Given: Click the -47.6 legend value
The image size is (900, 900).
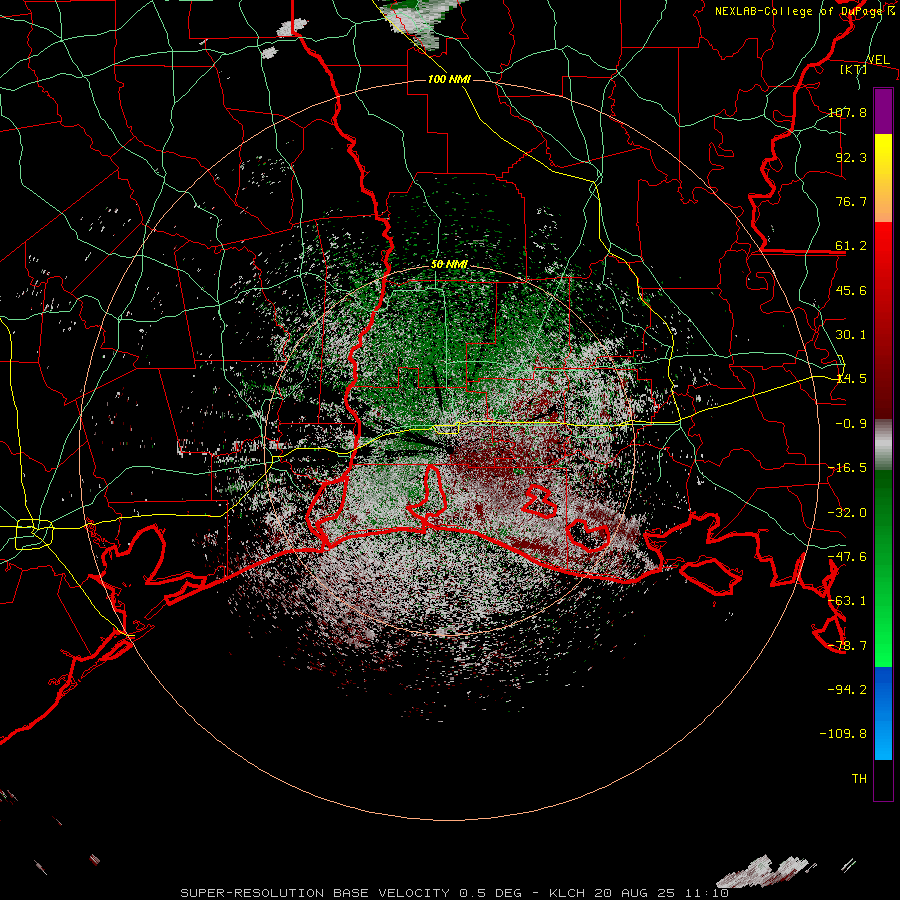Looking at the screenshot, I should pos(847,557).
